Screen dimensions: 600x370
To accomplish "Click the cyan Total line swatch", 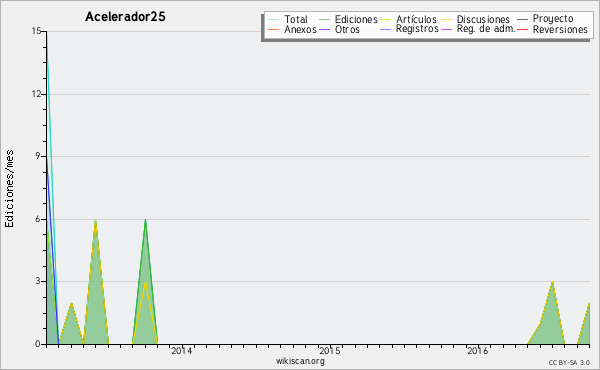I will click(x=274, y=19).
